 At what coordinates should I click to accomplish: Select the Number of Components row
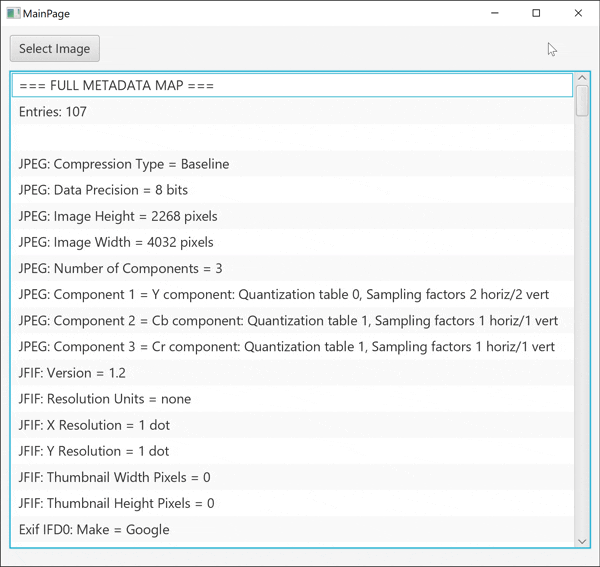pos(292,268)
